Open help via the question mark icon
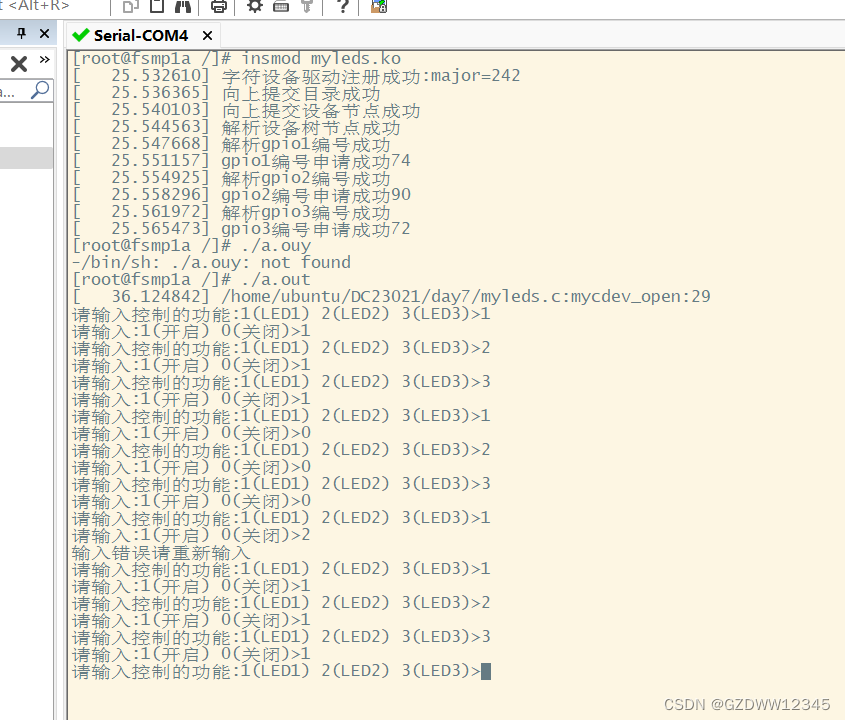This screenshot has width=845, height=720. (343, 8)
